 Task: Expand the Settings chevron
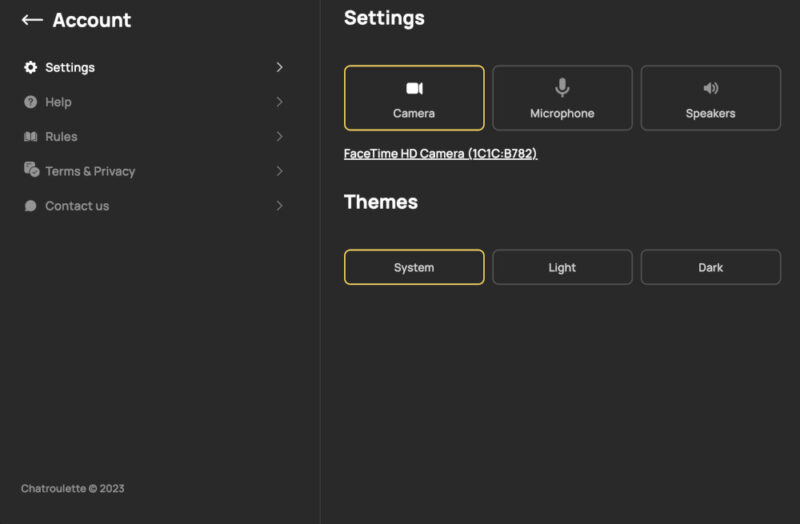click(x=279, y=67)
